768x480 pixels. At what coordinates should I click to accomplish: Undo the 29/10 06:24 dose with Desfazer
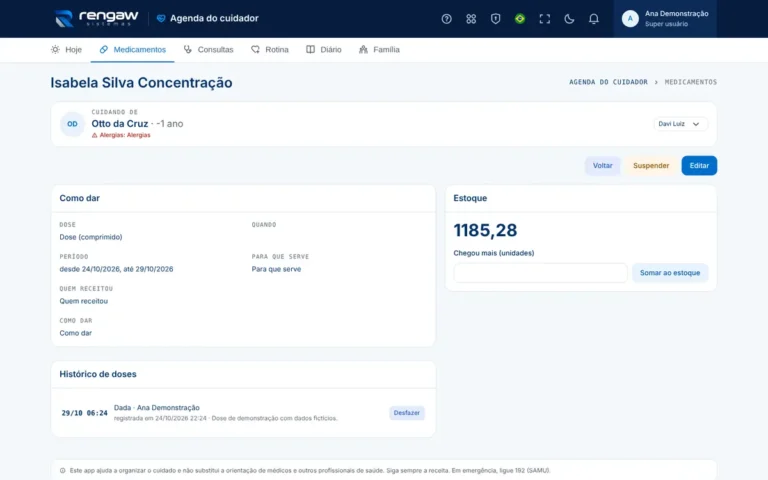[x=407, y=413]
